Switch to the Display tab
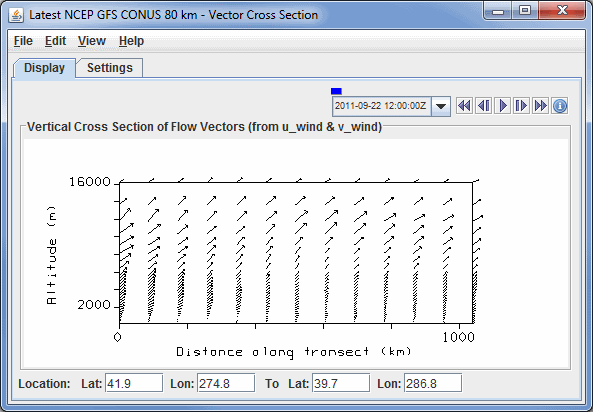 tap(44, 68)
